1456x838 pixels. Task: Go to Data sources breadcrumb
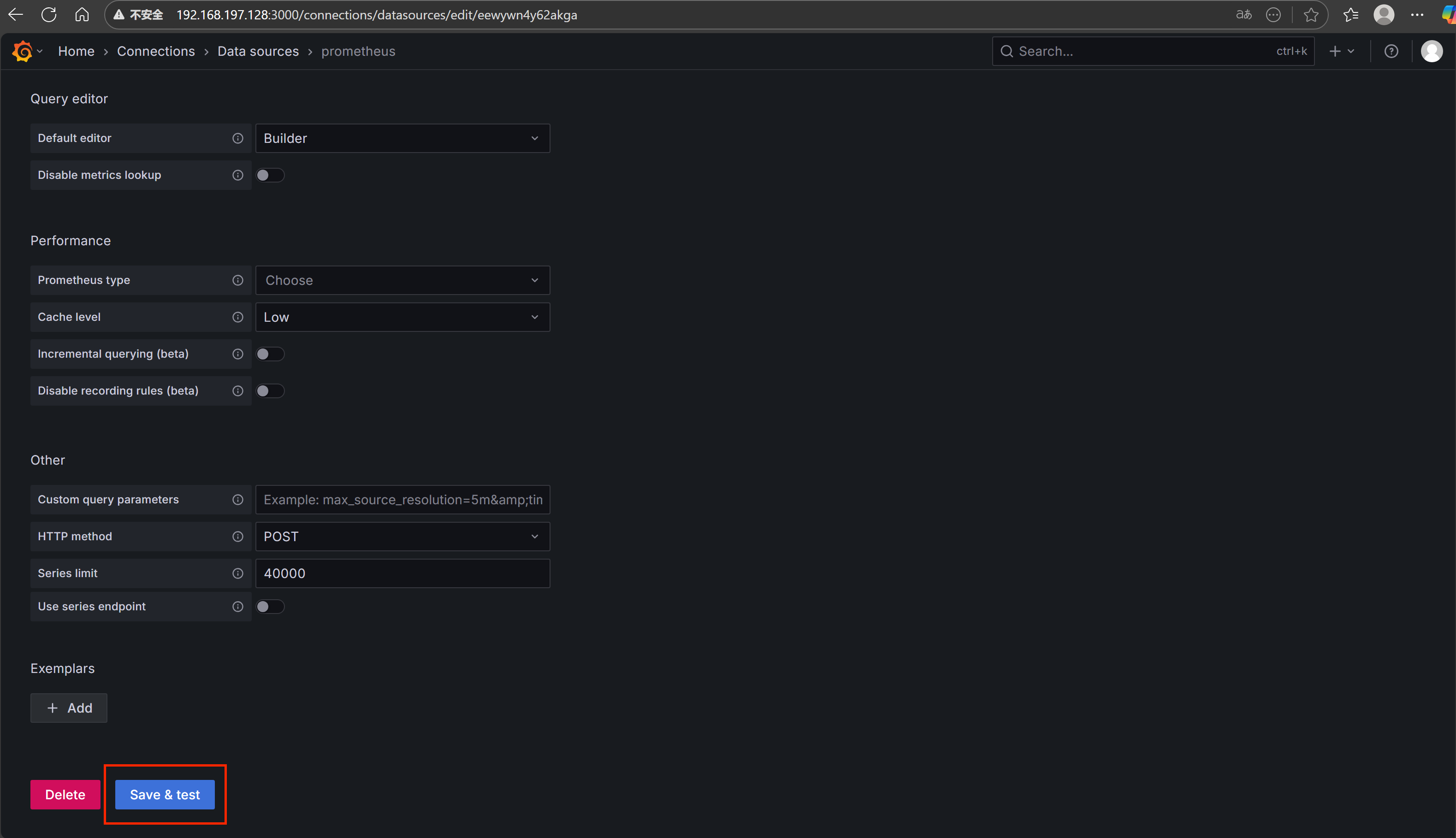258,51
